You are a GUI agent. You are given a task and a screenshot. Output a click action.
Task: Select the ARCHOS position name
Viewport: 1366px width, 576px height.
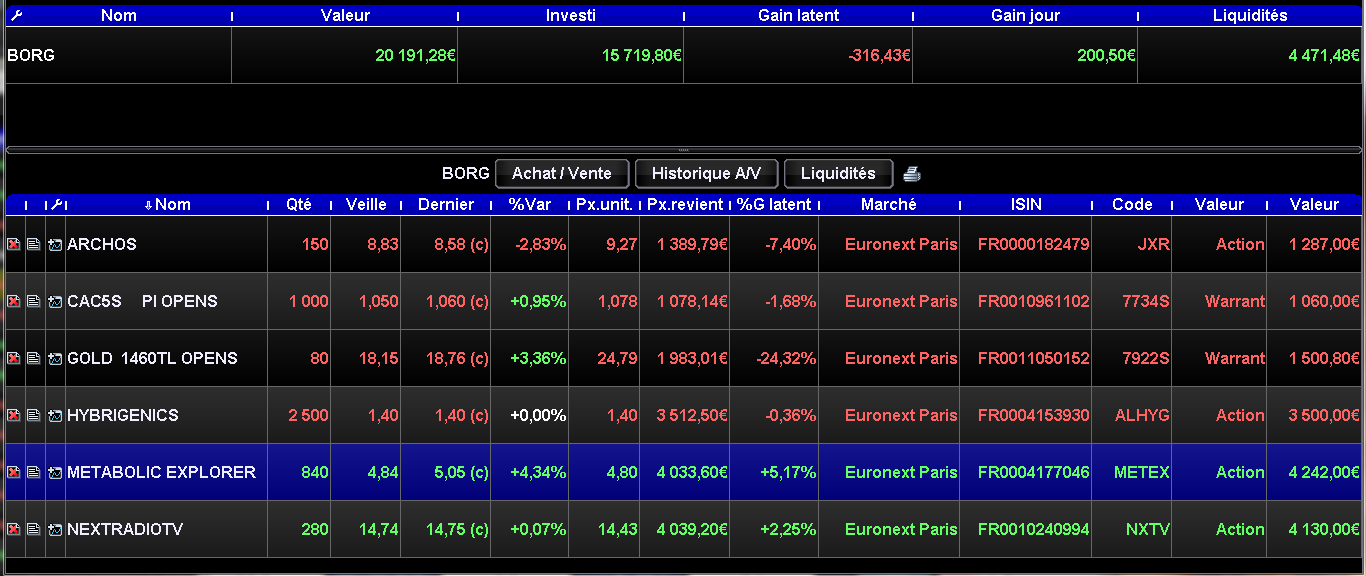[102, 244]
